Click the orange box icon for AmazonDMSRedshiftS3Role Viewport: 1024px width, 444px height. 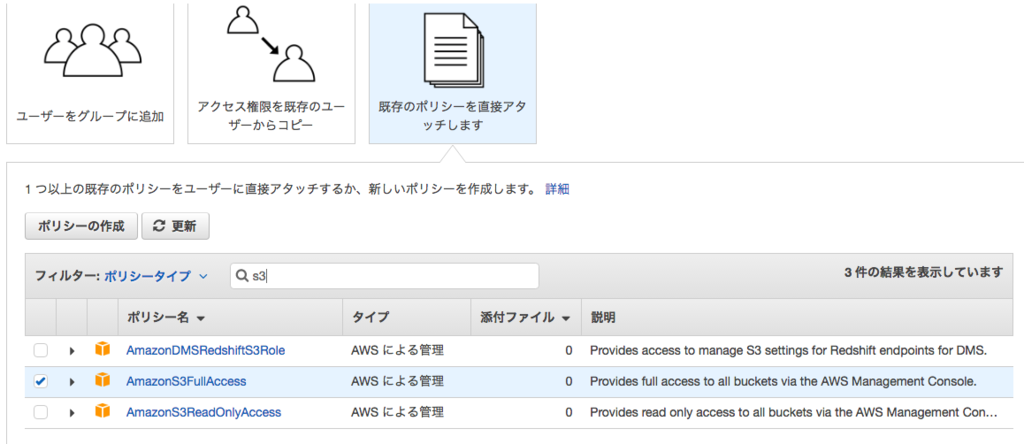point(103,350)
